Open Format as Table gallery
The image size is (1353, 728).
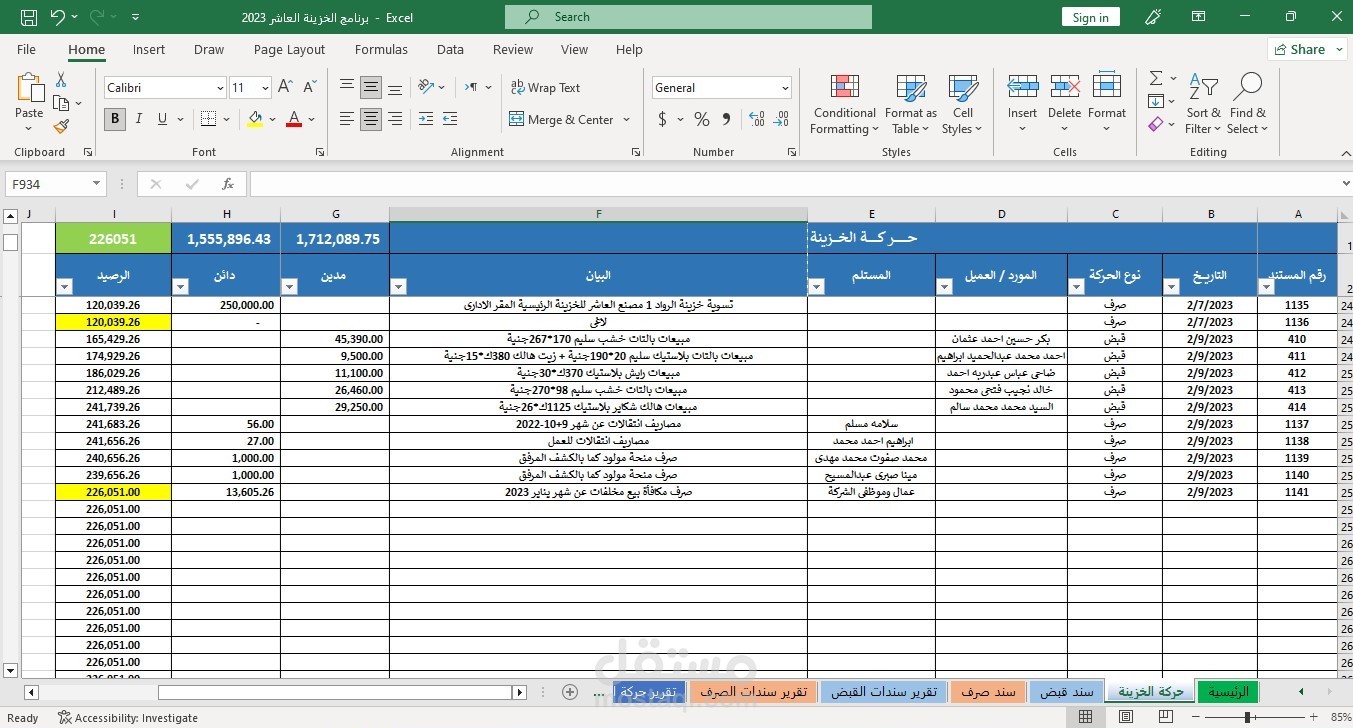coord(911,104)
